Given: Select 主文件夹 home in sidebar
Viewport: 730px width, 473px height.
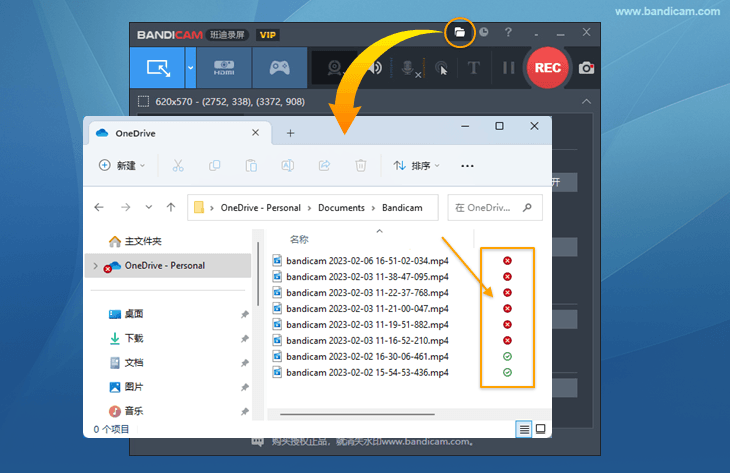Looking at the screenshot, I should (x=135, y=241).
